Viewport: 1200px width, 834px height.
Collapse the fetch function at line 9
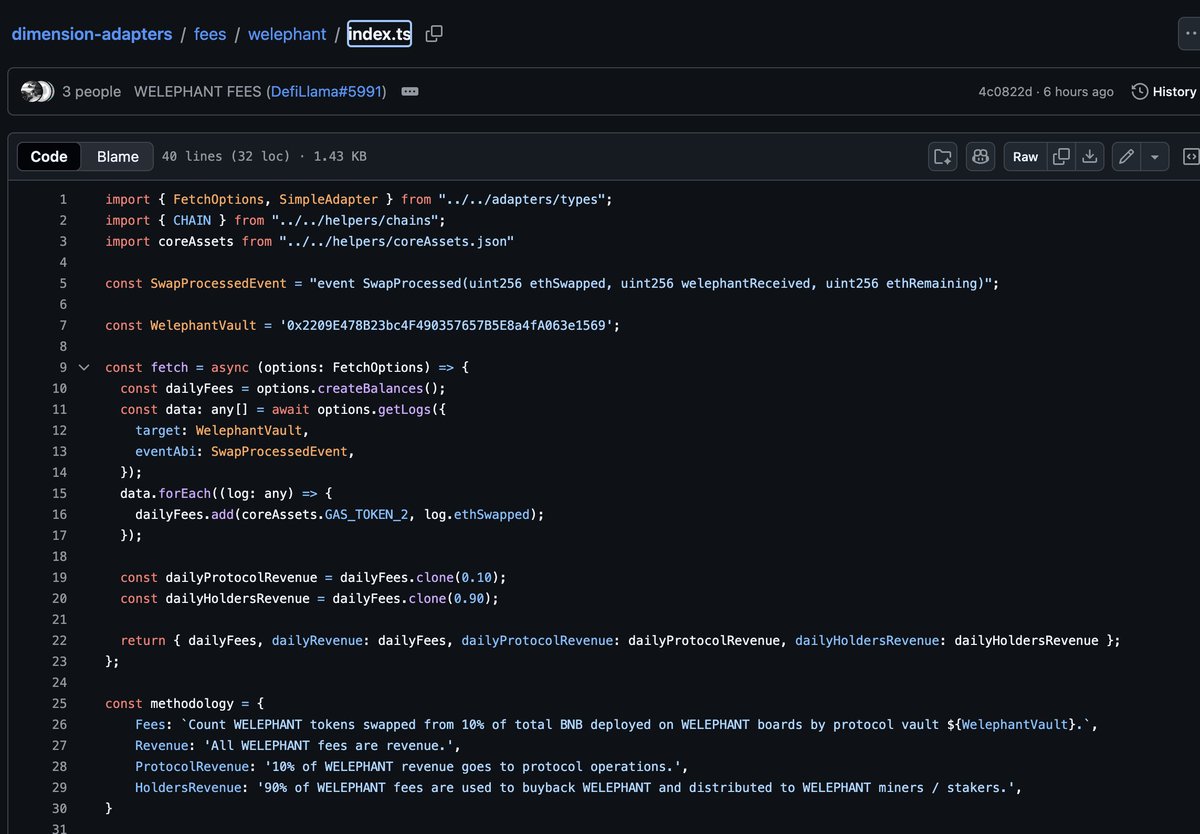(x=84, y=367)
